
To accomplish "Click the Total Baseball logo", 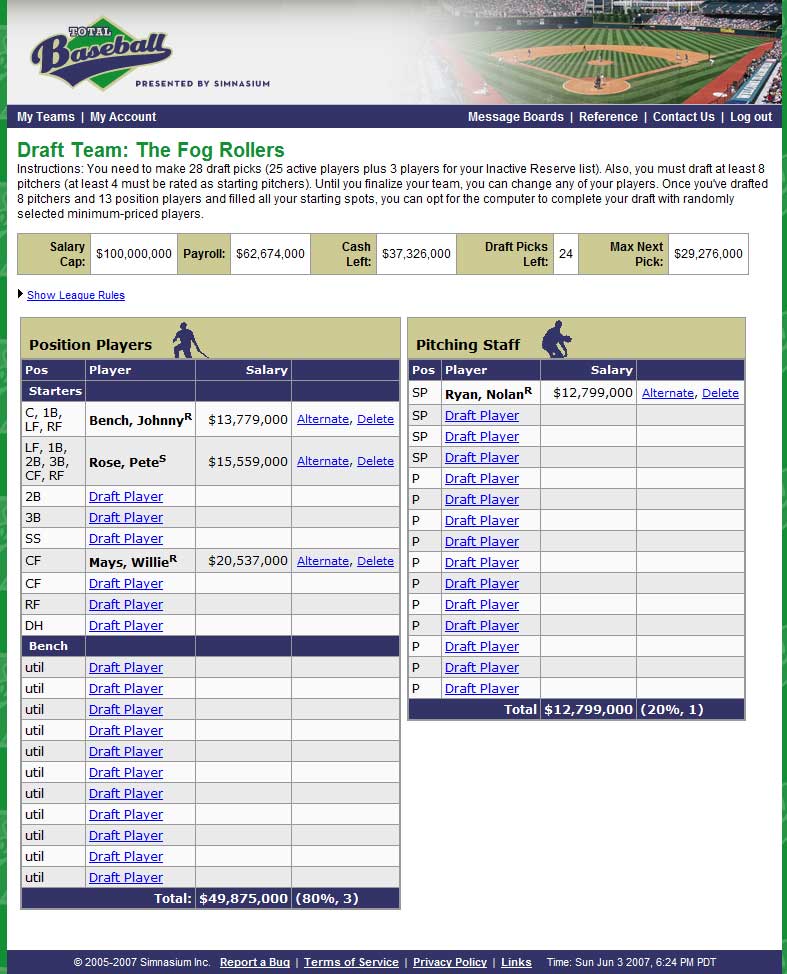I will (101, 54).
